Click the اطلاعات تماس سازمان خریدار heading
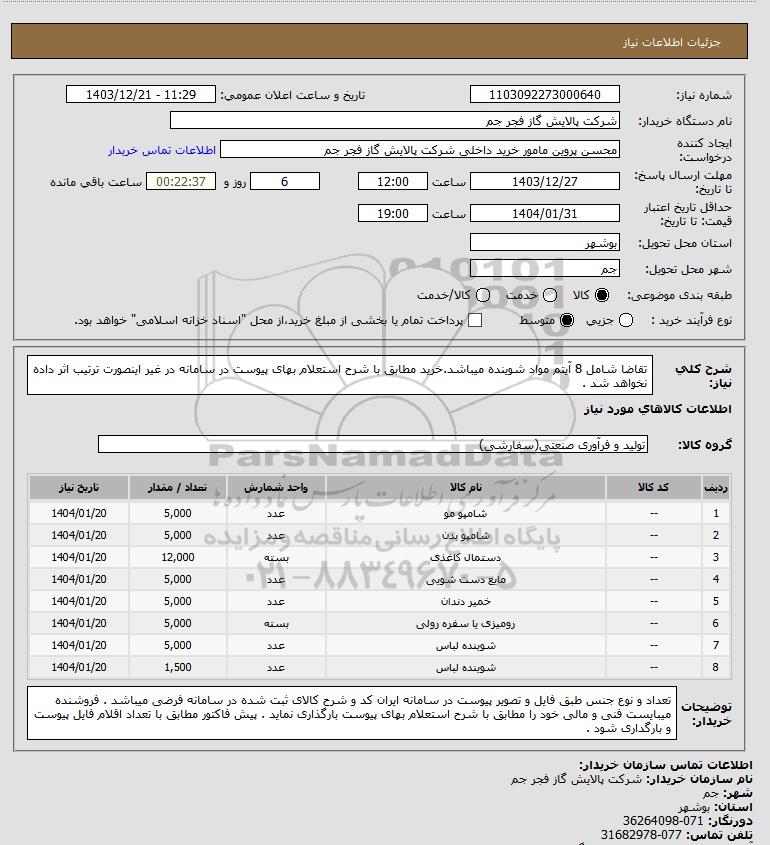This screenshot has width=770, height=845. point(665,765)
